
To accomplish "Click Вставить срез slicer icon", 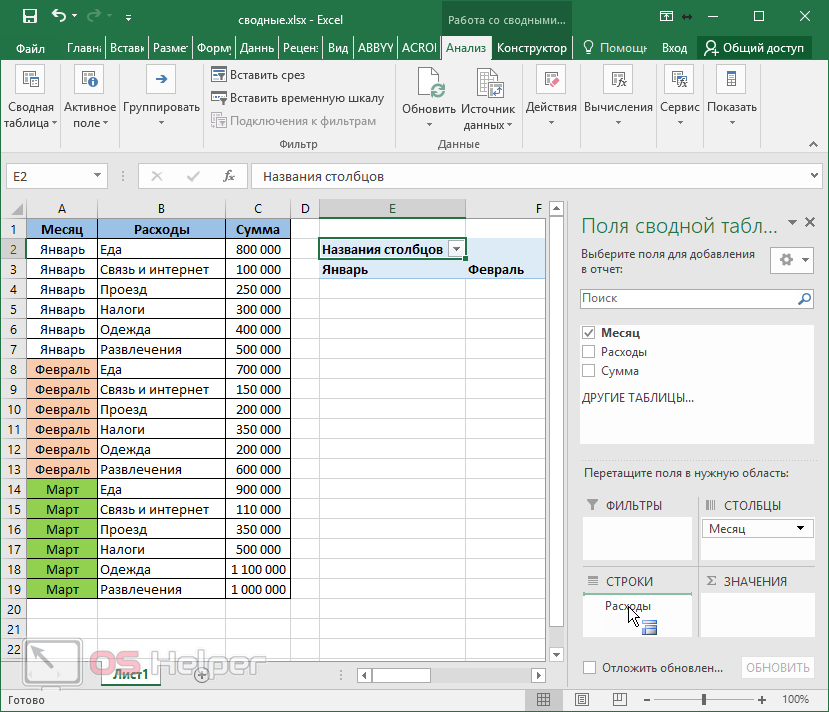I will click(219, 75).
